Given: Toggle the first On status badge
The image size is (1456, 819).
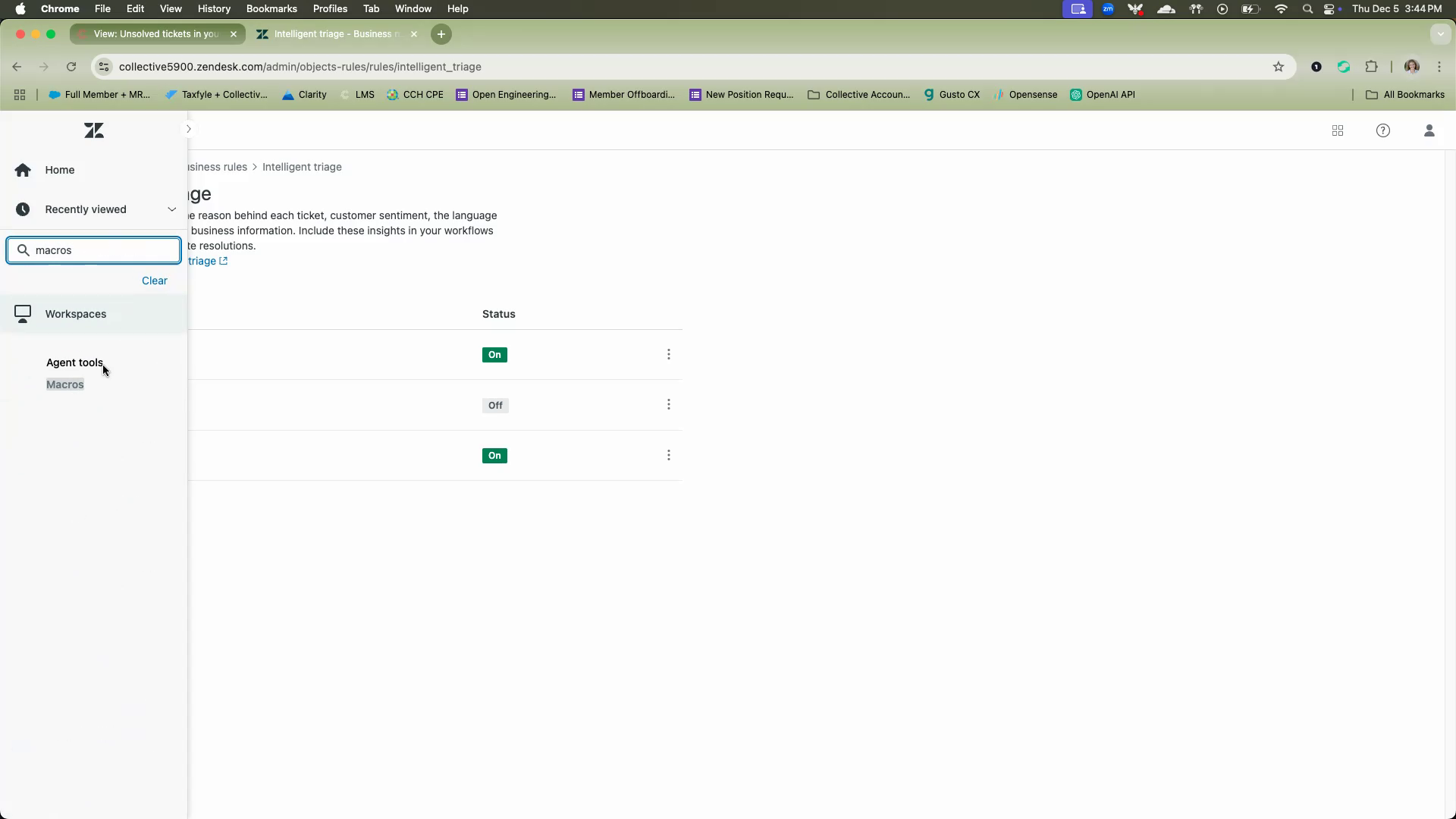Looking at the screenshot, I should click(x=494, y=355).
